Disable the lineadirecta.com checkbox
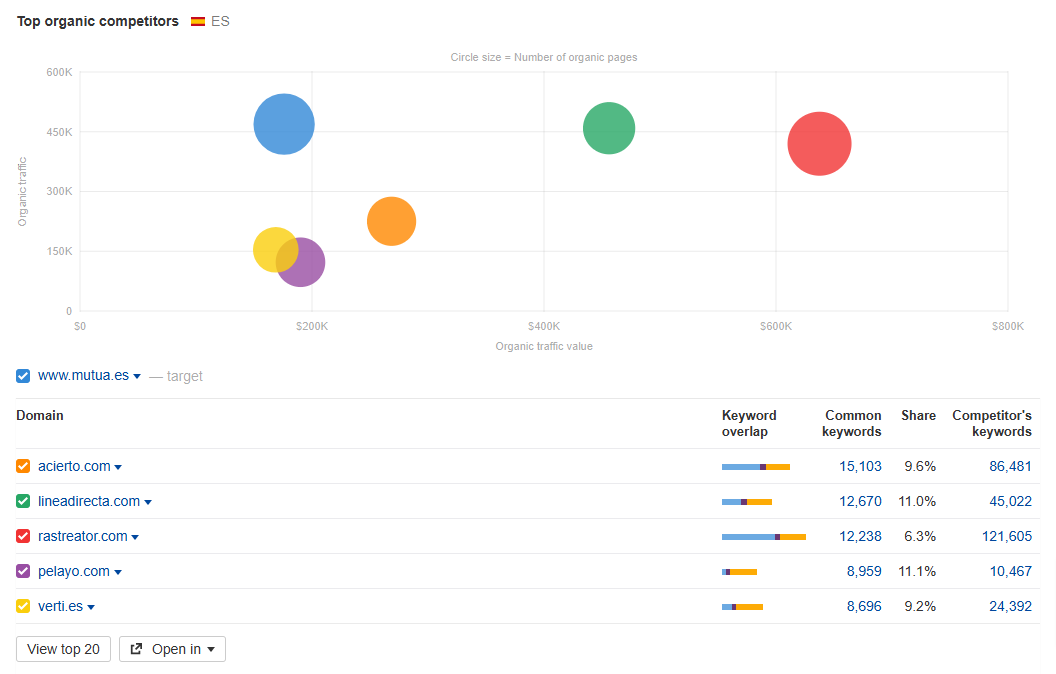 click(22, 501)
